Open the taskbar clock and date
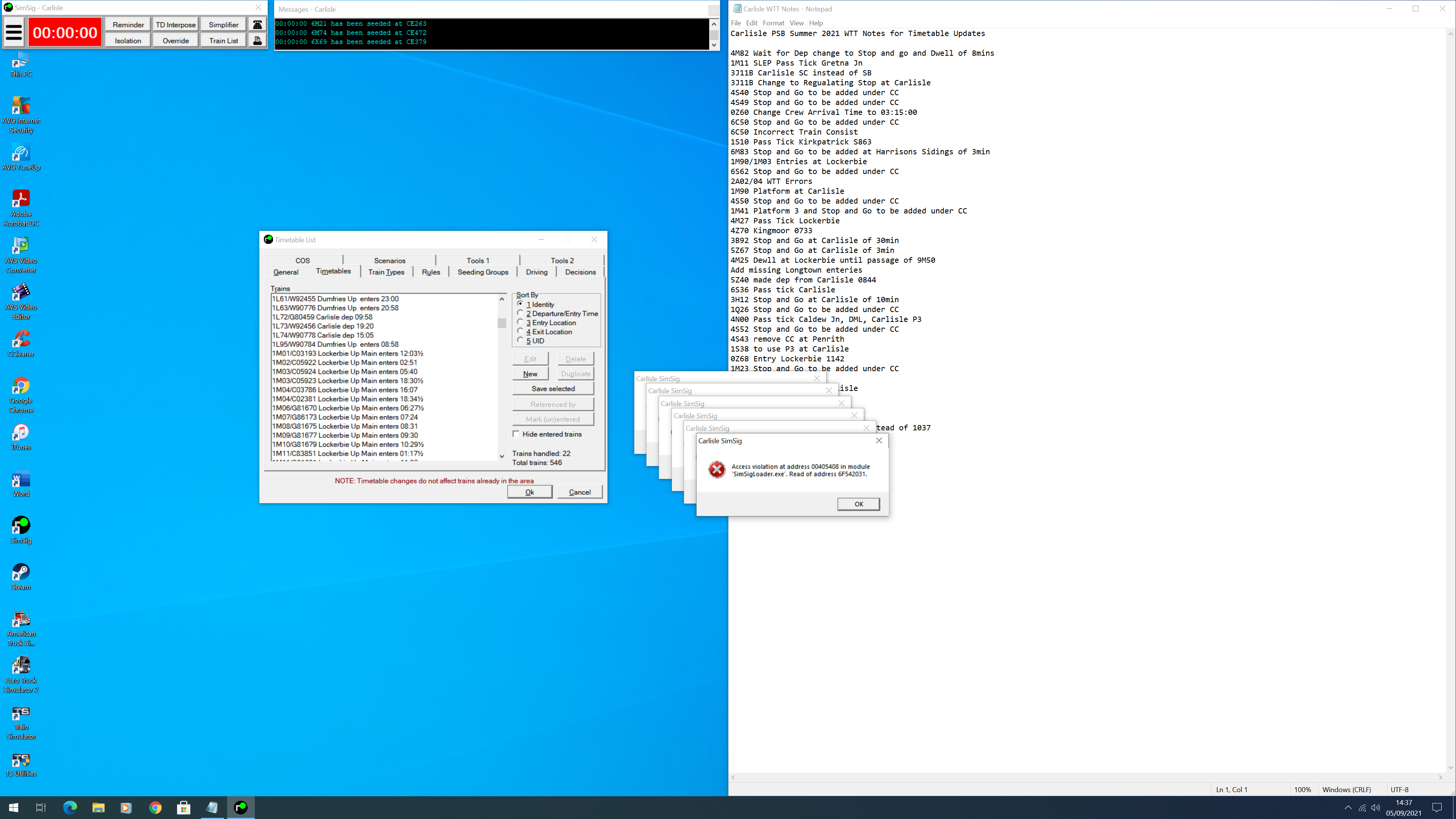Screen dimensions: 1456x819 pyautogui.click(x=1403, y=808)
